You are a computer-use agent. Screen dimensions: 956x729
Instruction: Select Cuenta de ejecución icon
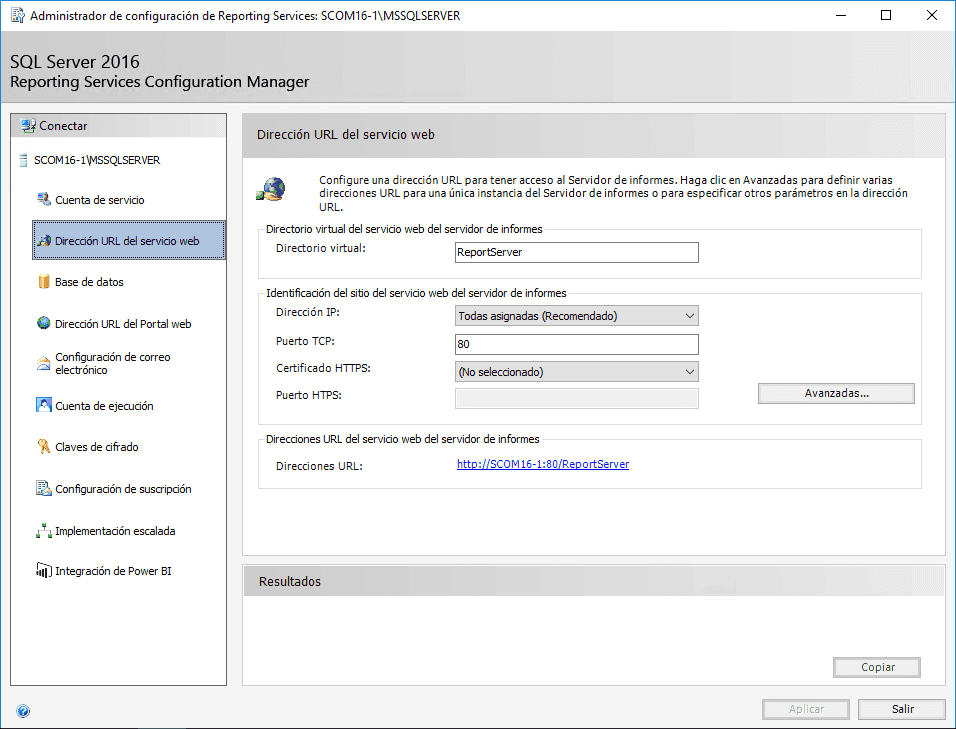pyautogui.click(x=43, y=405)
